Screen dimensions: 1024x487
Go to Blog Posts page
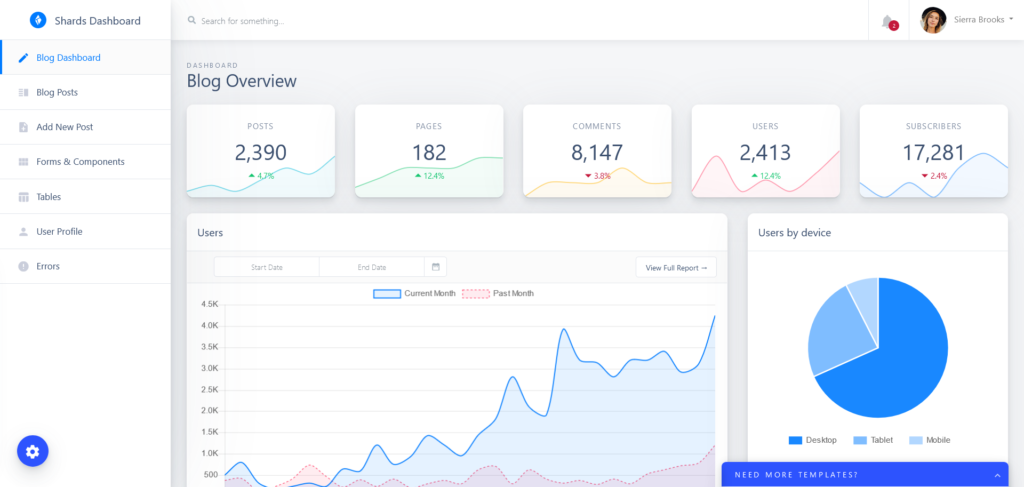pyautogui.click(x=86, y=93)
